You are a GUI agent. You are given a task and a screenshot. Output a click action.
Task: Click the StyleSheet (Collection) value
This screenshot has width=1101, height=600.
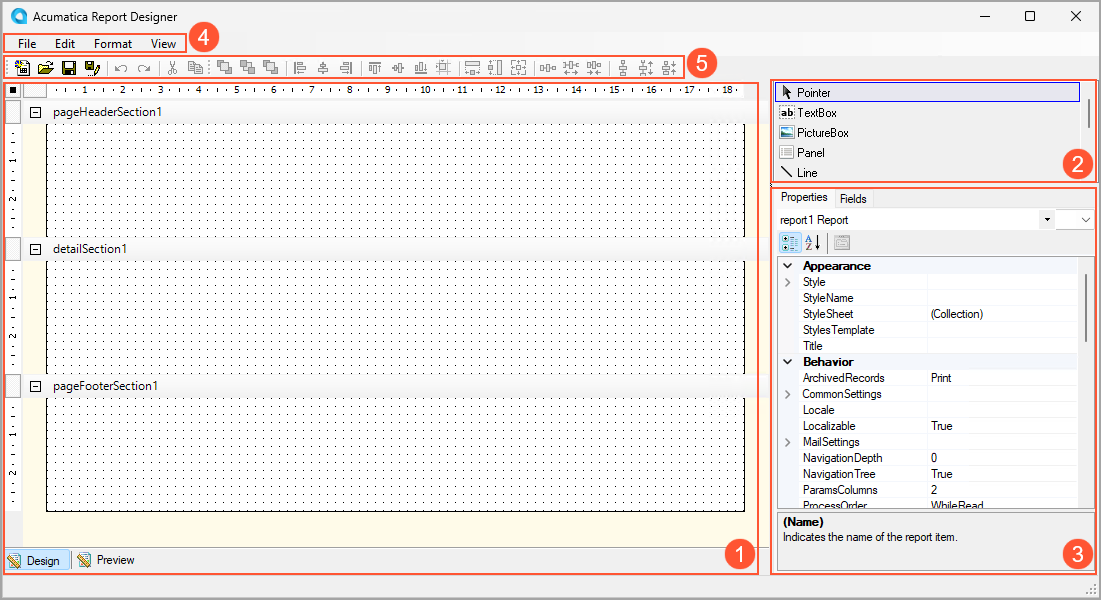point(956,314)
